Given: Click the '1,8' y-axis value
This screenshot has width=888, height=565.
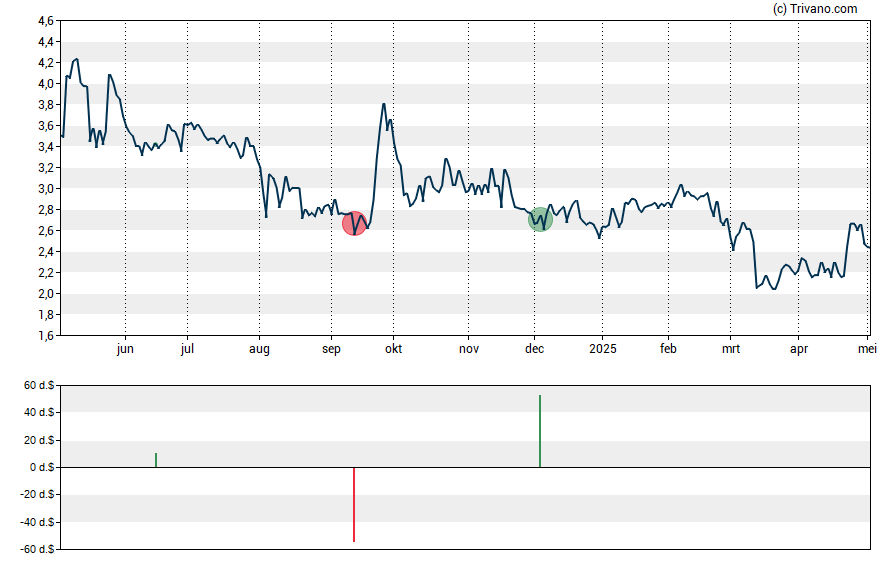Looking at the screenshot, I should (x=46, y=315).
